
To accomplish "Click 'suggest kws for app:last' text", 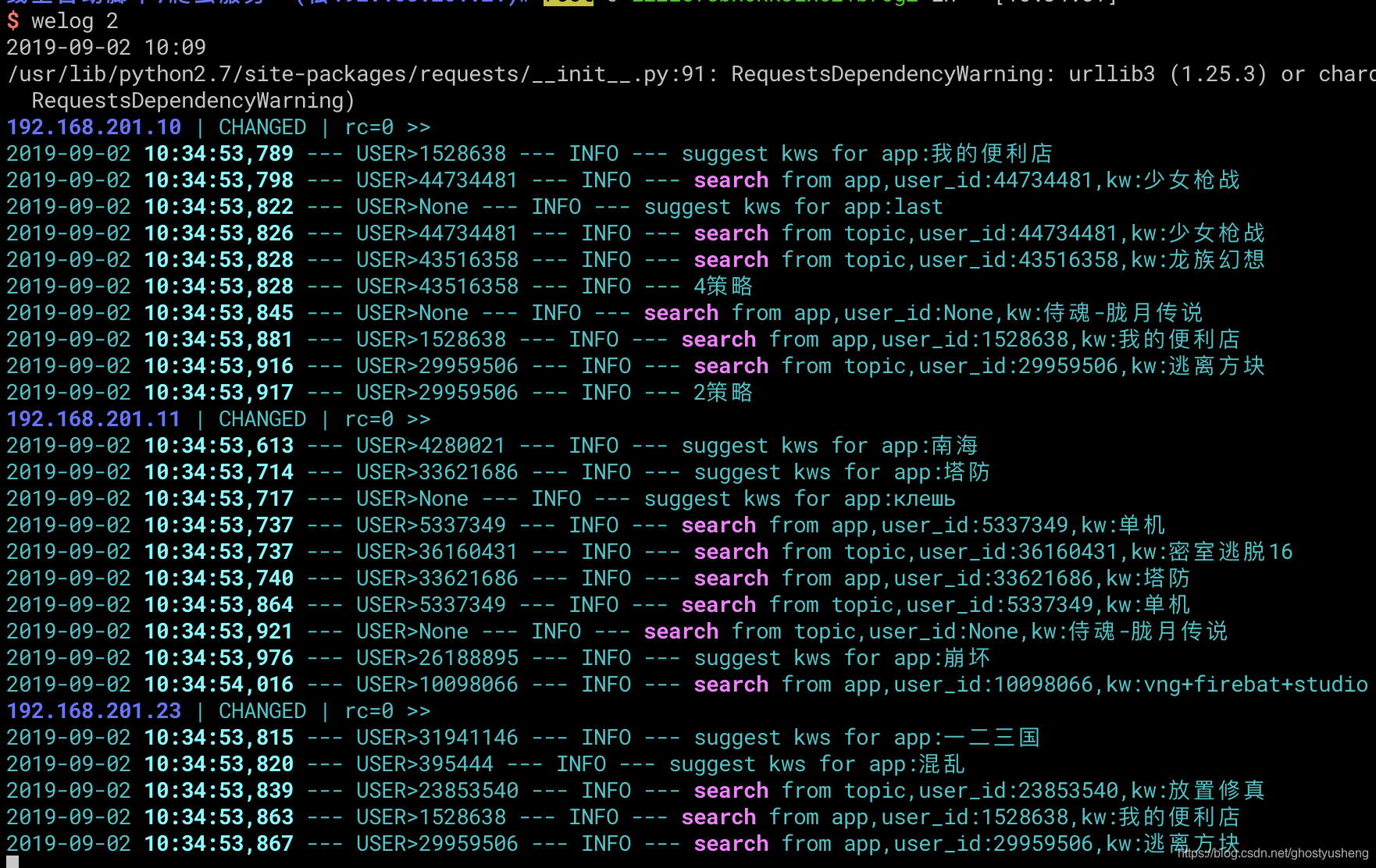I will click(x=793, y=207).
